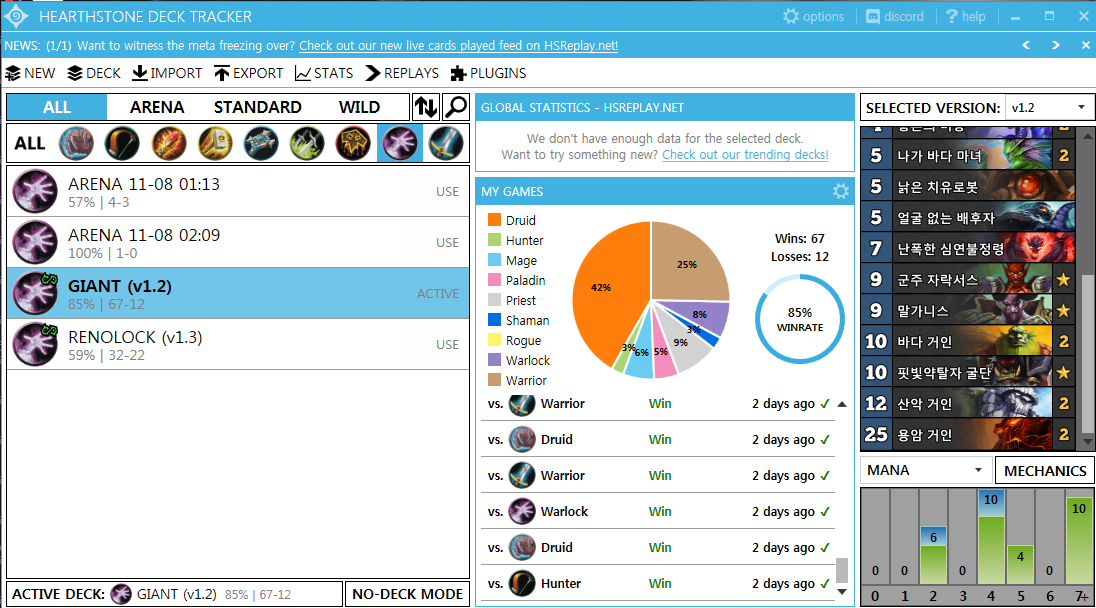Click the 4-mana bar showing 10

[x=990, y=537]
